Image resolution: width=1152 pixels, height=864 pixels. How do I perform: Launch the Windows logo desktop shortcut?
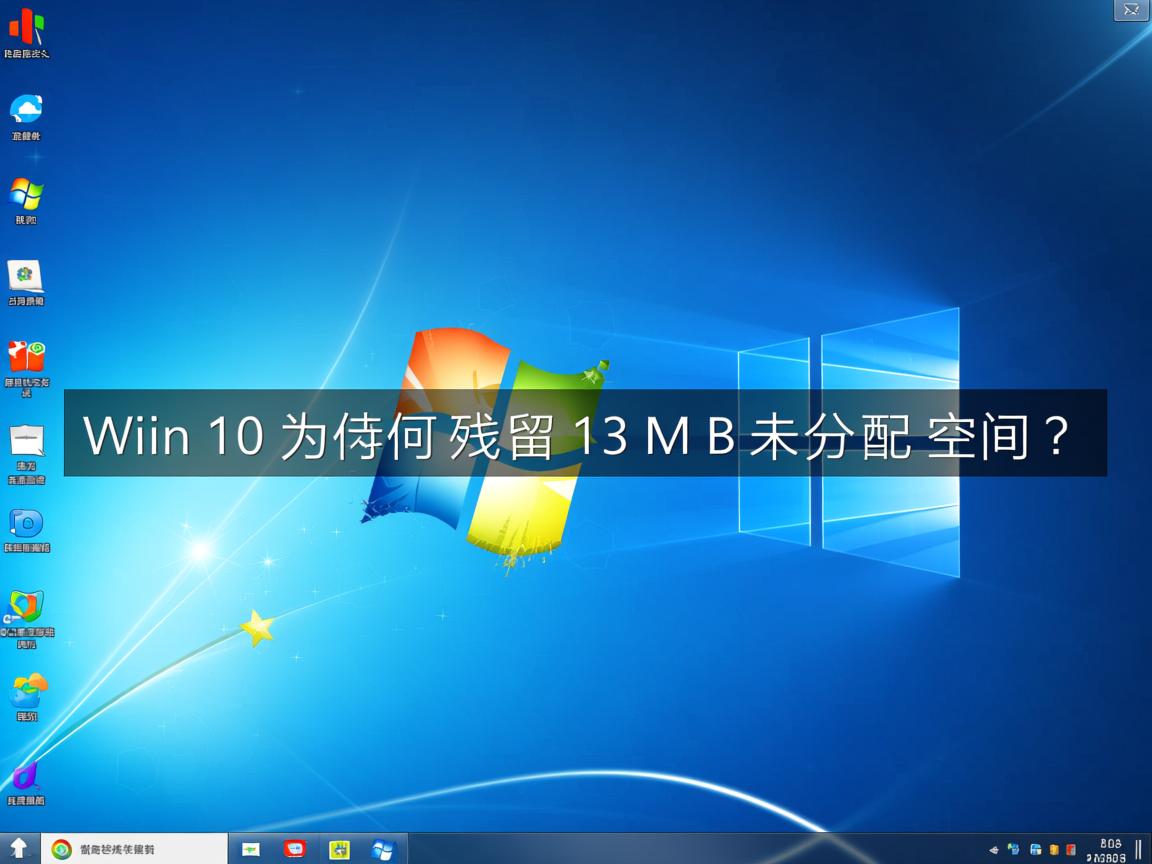[x=27, y=195]
